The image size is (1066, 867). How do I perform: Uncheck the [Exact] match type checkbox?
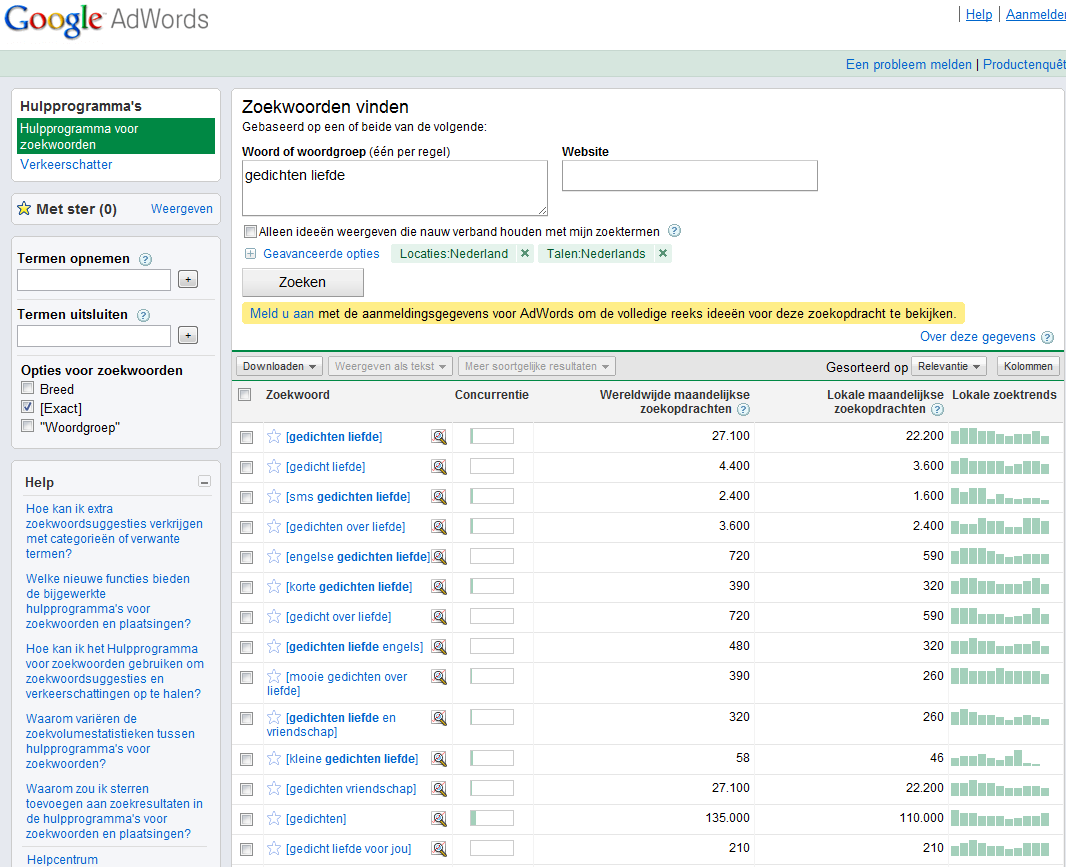click(x=28, y=407)
